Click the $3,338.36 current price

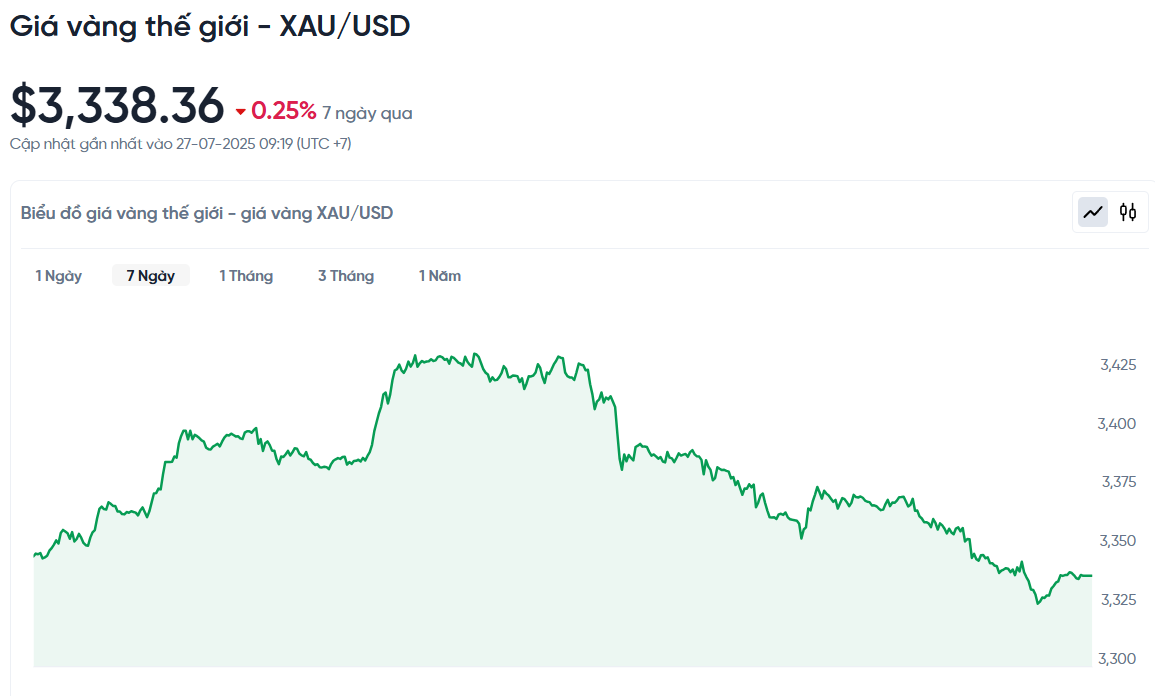click(117, 105)
